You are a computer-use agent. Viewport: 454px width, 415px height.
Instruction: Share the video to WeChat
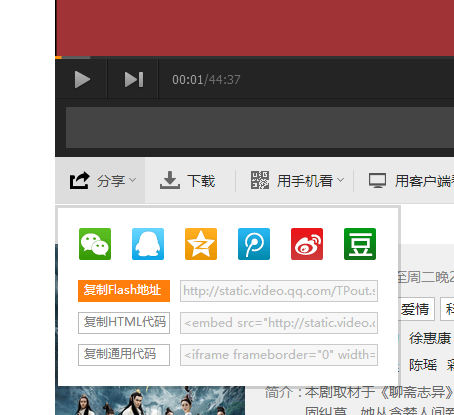tap(95, 244)
